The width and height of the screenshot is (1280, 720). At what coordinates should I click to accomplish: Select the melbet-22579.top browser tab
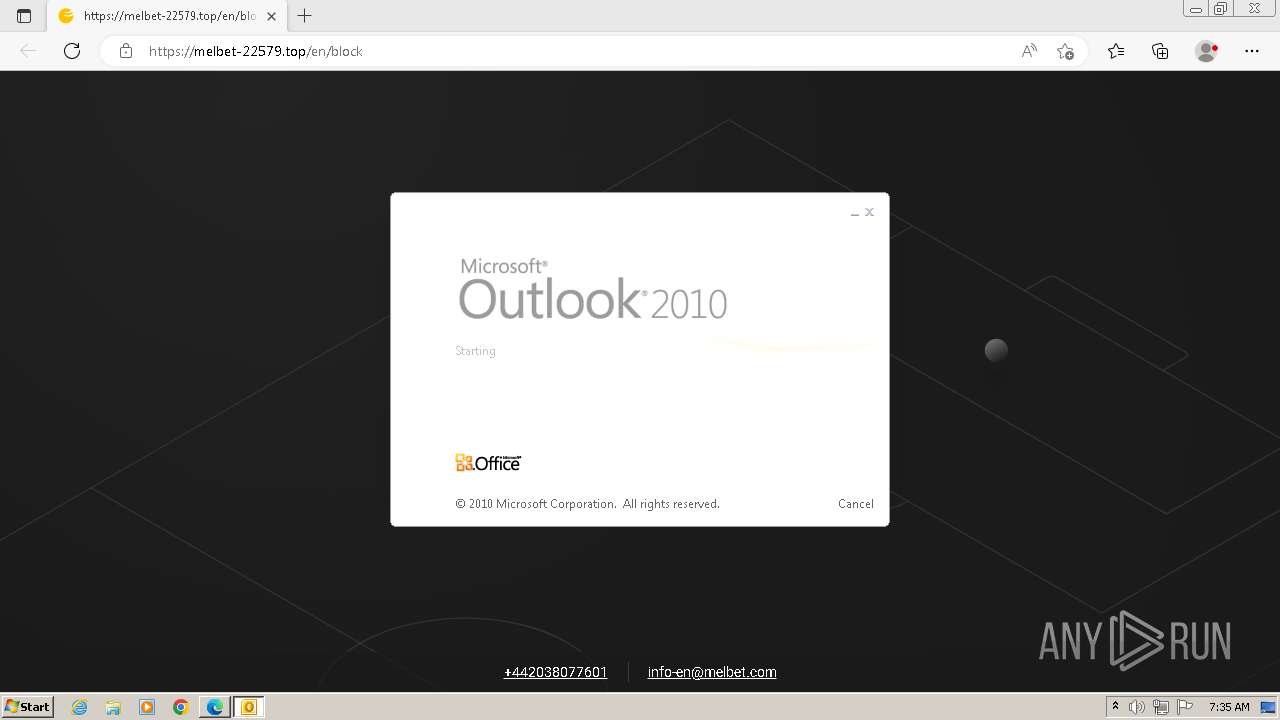[x=168, y=16]
